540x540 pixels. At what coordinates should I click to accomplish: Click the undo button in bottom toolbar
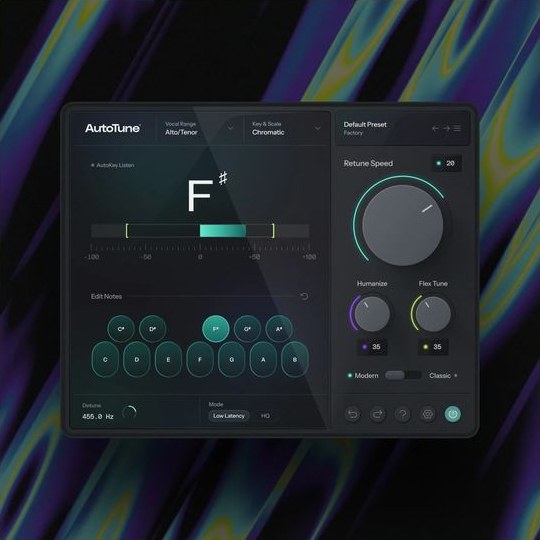click(x=353, y=414)
